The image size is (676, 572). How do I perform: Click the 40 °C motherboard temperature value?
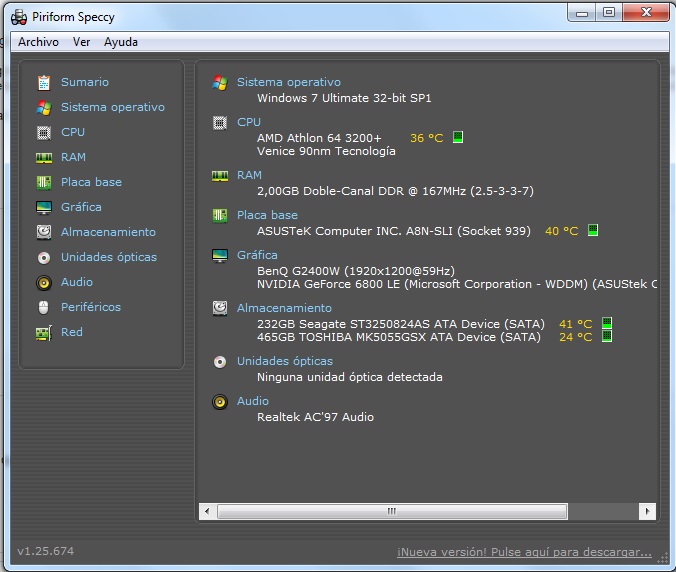tap(561, 231)
